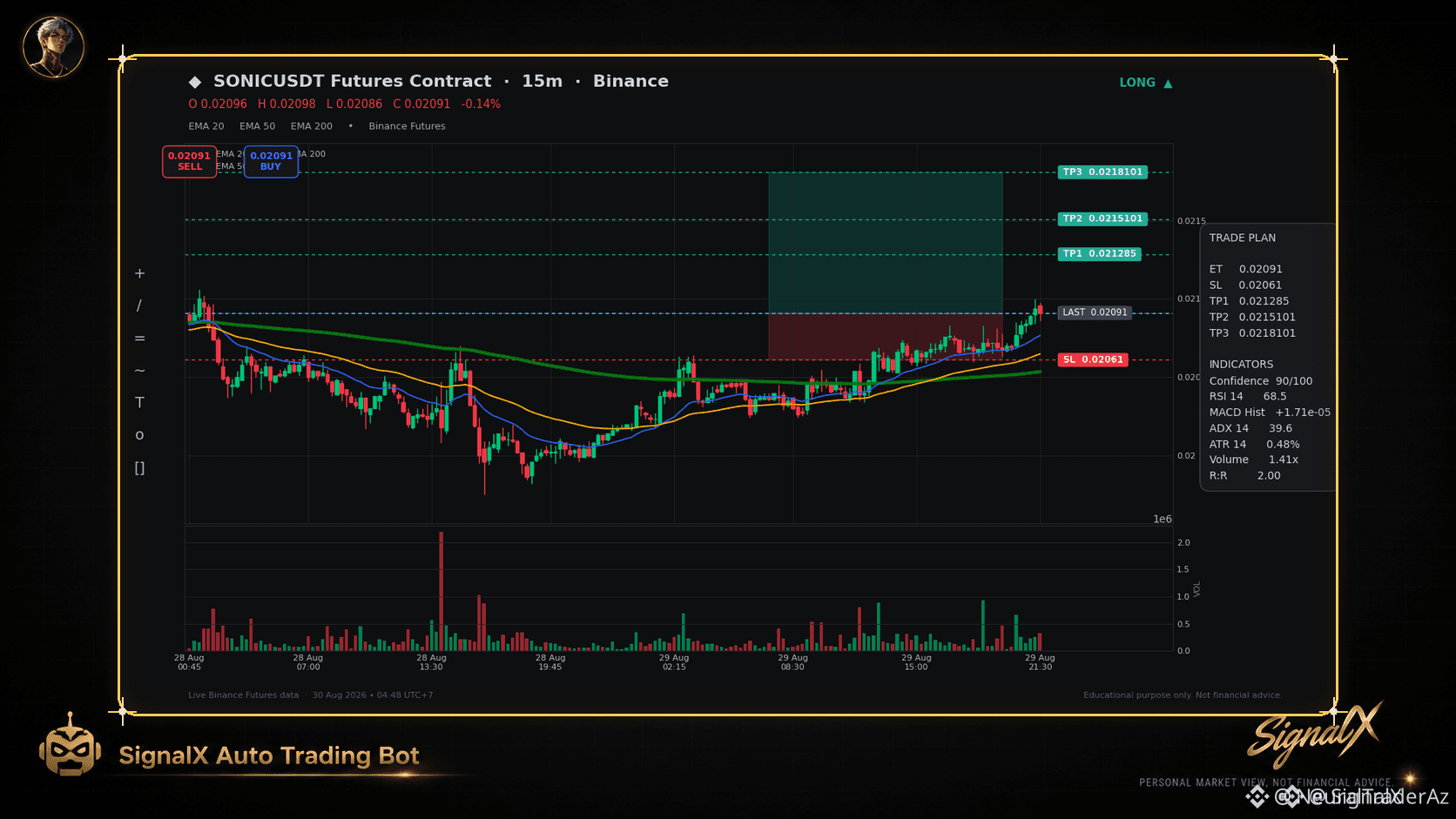Click the tallest red volume bar
This screenshot has width=1456, height=819.
tap(442, 591)
